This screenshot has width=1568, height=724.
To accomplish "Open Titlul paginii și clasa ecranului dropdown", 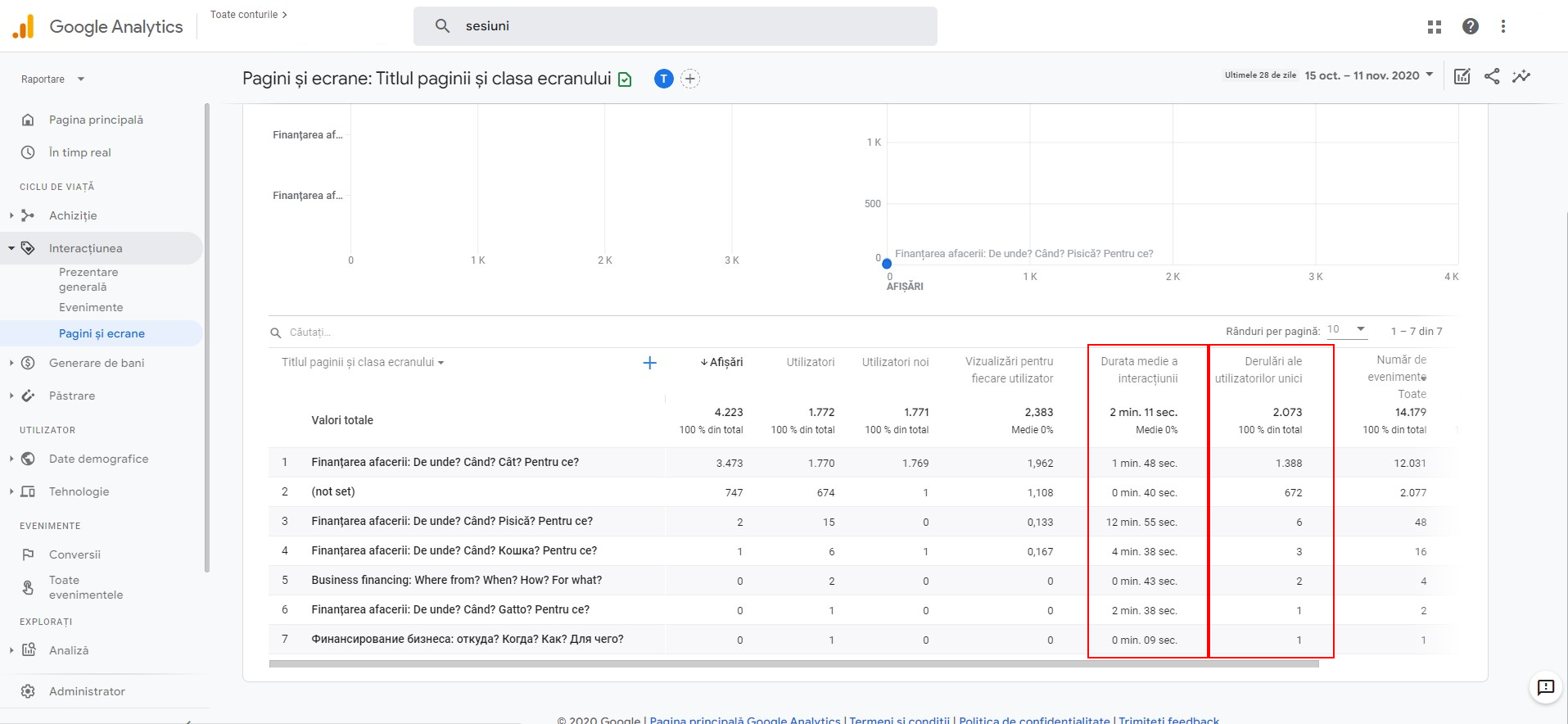I will [363, 362].
